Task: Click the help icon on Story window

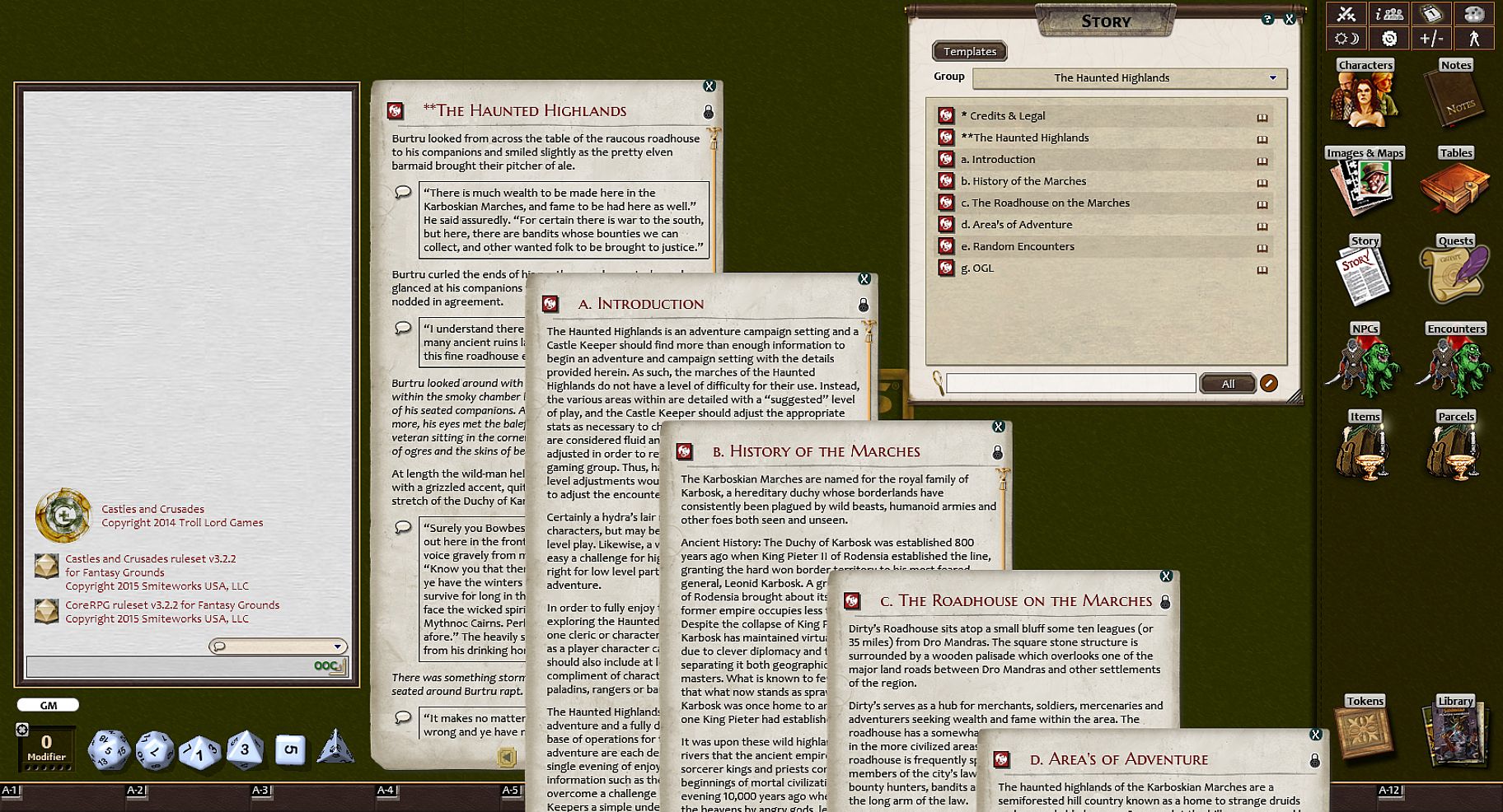Action: pyautogui.click(x=1267, y=19)
